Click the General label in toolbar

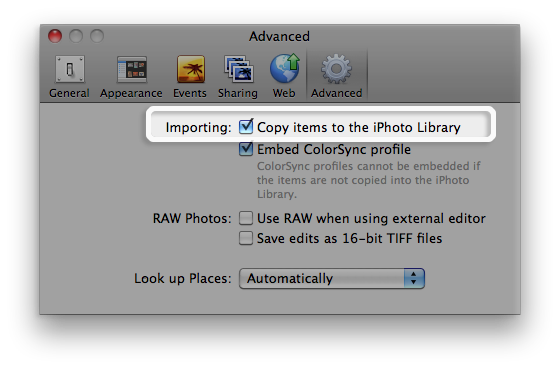[x=69, y=93]
